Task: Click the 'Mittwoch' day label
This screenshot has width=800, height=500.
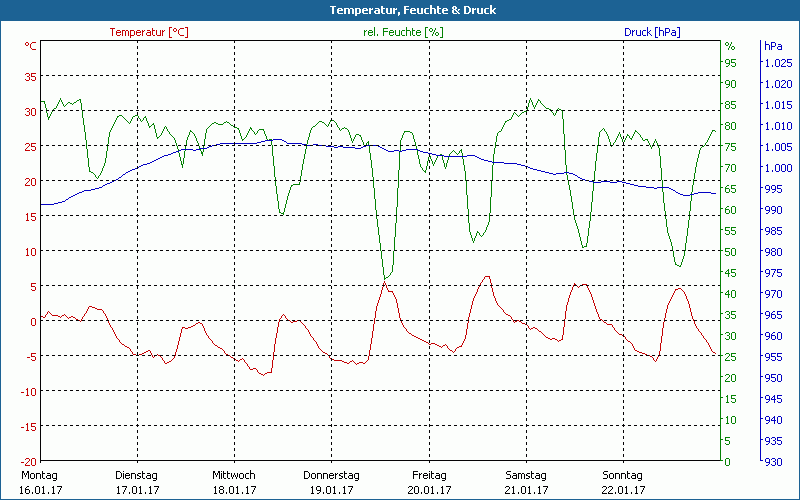Action: (234, 475)
